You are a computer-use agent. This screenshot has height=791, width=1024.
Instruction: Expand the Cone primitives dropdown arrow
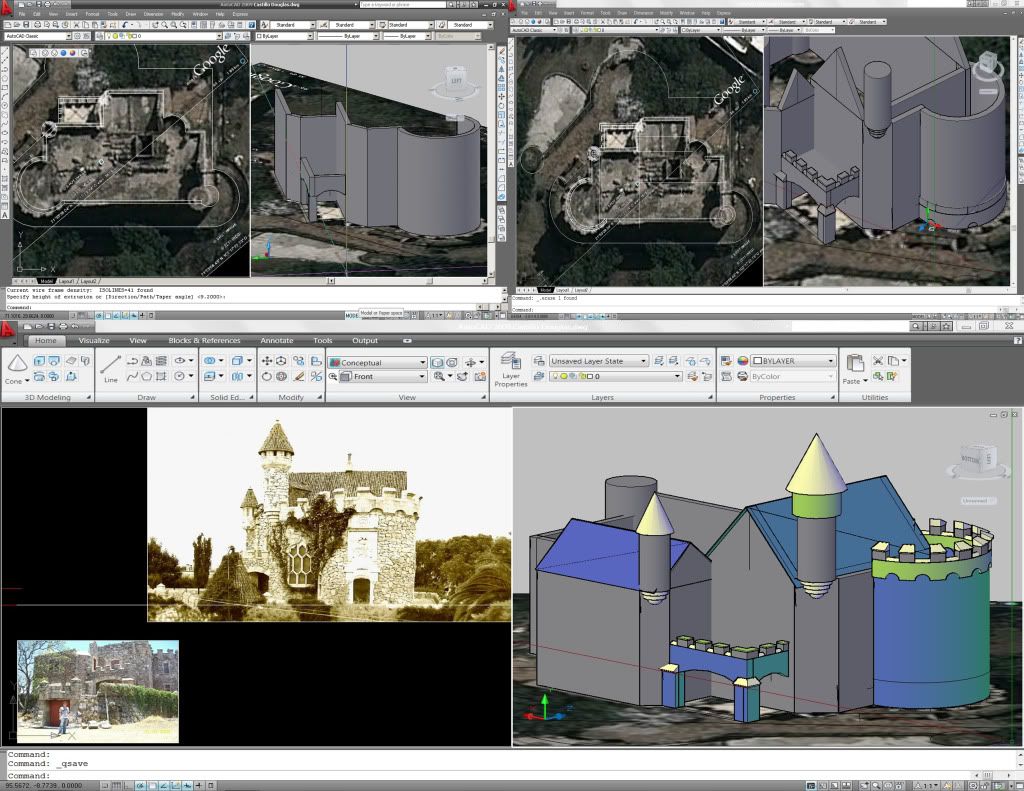click(27, 381)
